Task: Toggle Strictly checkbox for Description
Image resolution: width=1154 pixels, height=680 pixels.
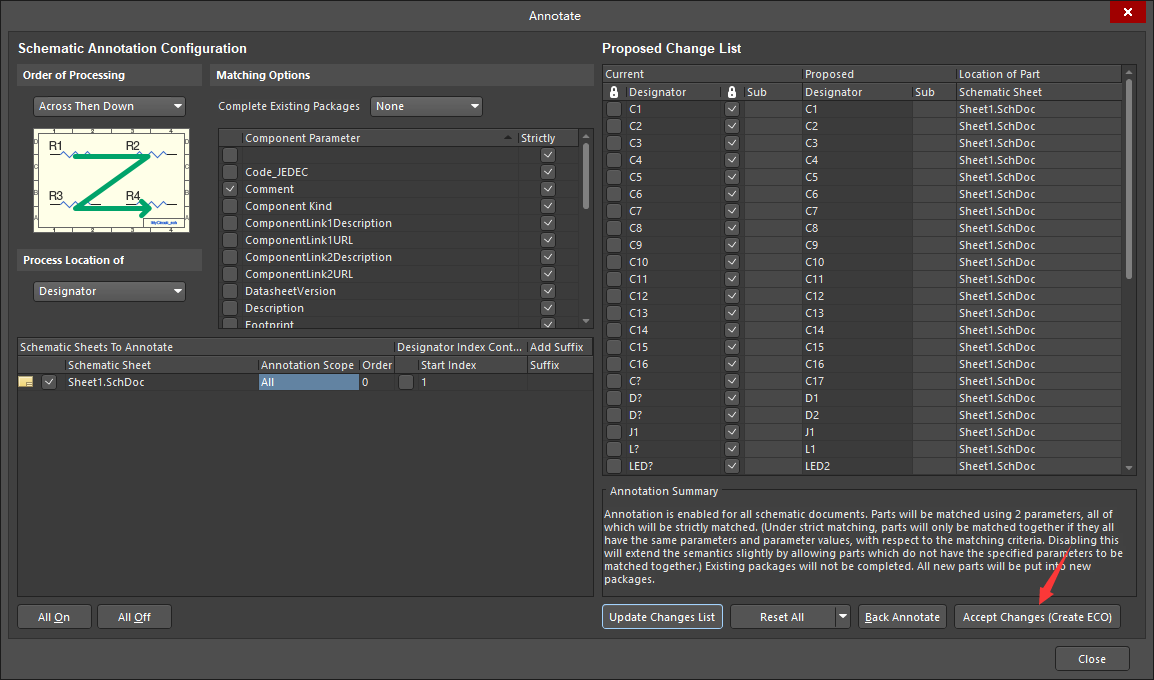Action: (x=548, y=308)
